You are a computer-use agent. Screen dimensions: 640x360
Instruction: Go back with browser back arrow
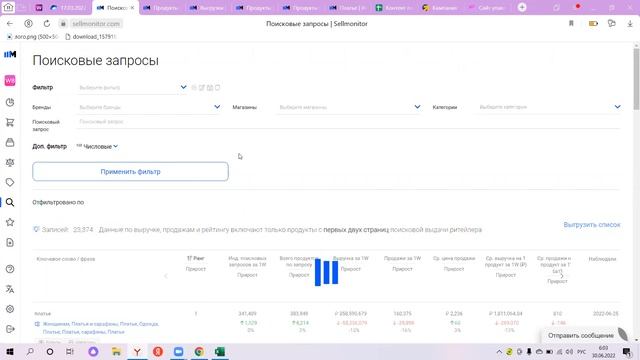(10, 24)
